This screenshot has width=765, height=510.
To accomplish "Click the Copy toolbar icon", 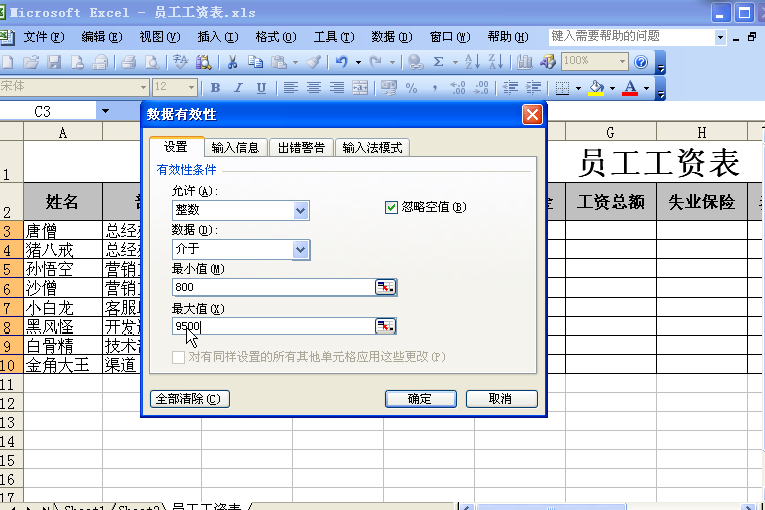I will coord(255,62).
